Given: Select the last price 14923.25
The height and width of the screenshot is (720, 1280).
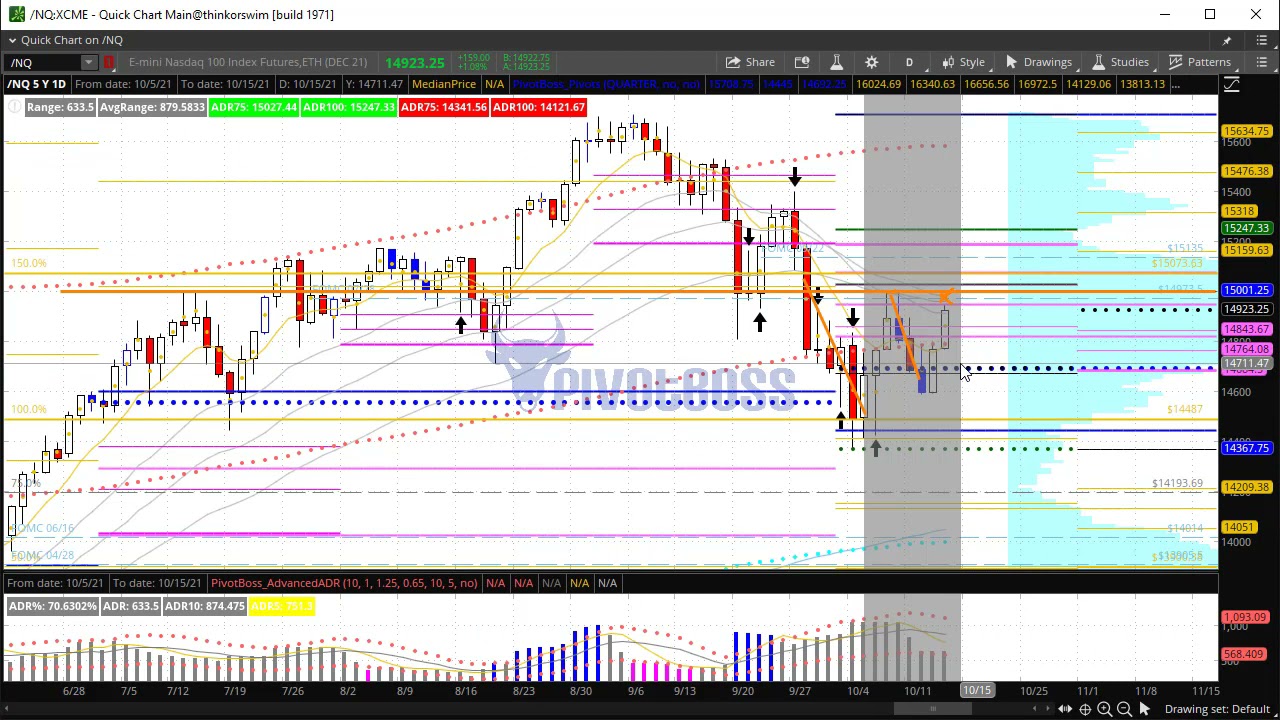Looking at the screenshot, I should 415,63.
